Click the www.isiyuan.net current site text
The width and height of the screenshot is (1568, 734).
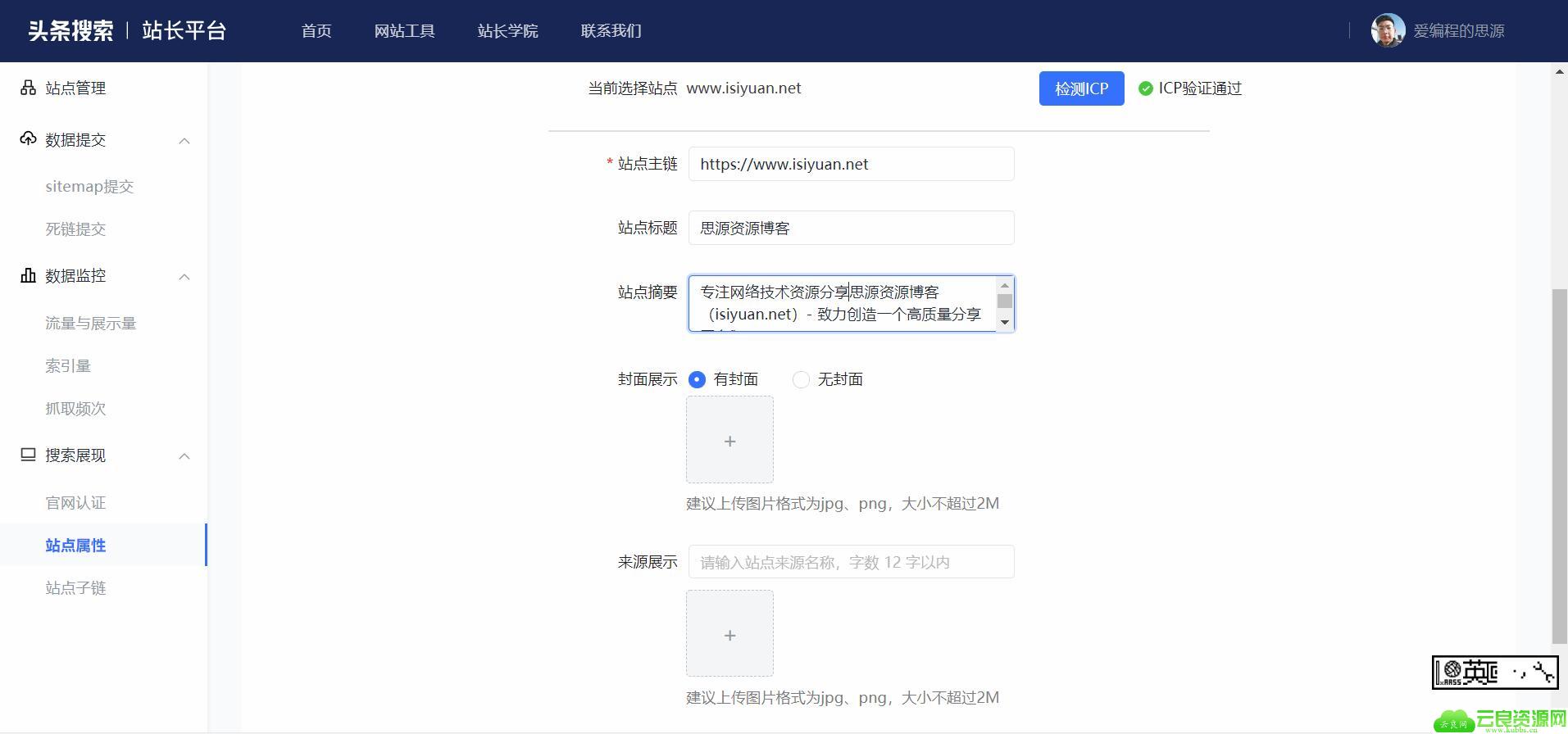tap(743, 88)
